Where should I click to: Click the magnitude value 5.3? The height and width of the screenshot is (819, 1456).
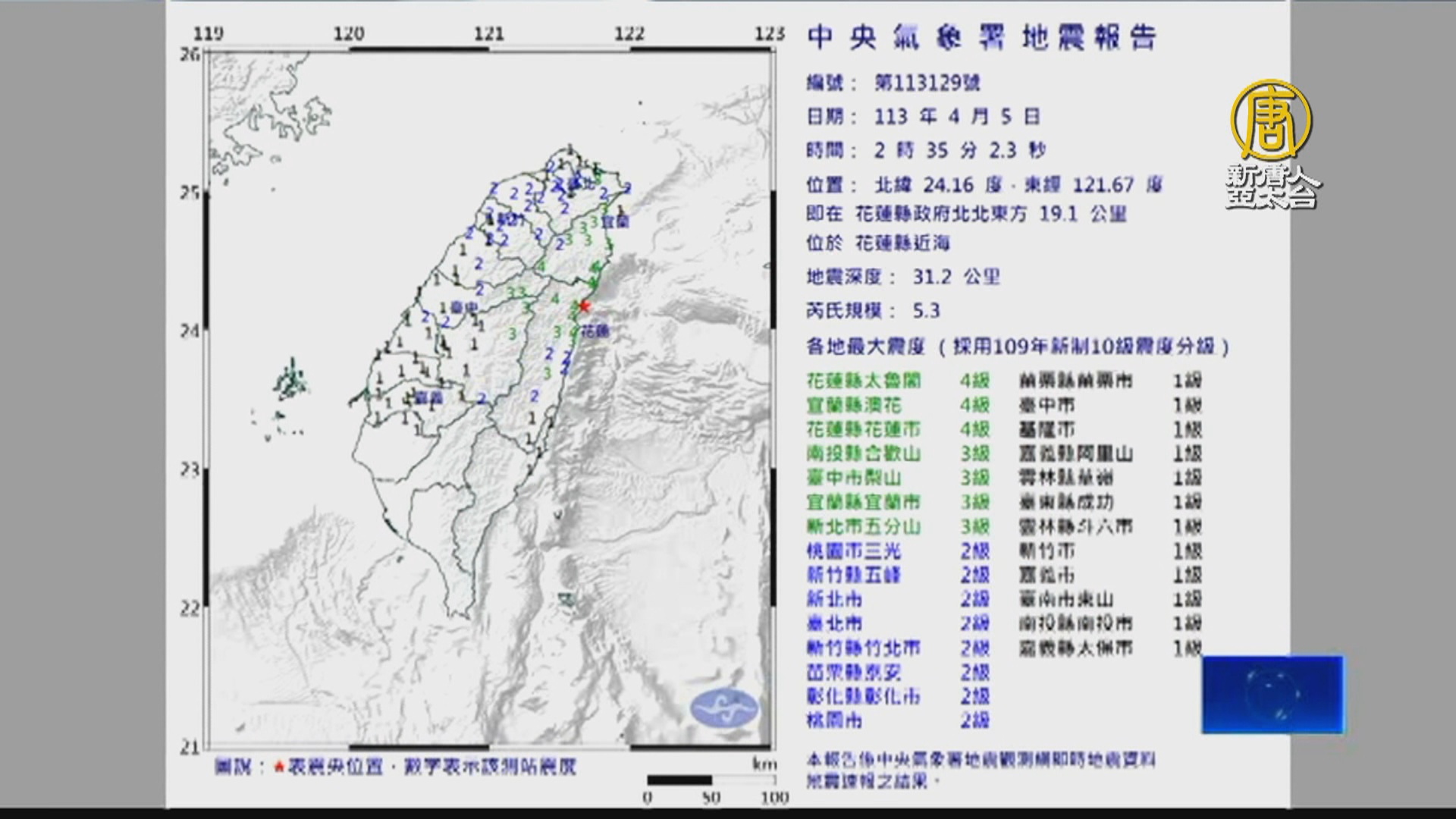coord(926,311)
